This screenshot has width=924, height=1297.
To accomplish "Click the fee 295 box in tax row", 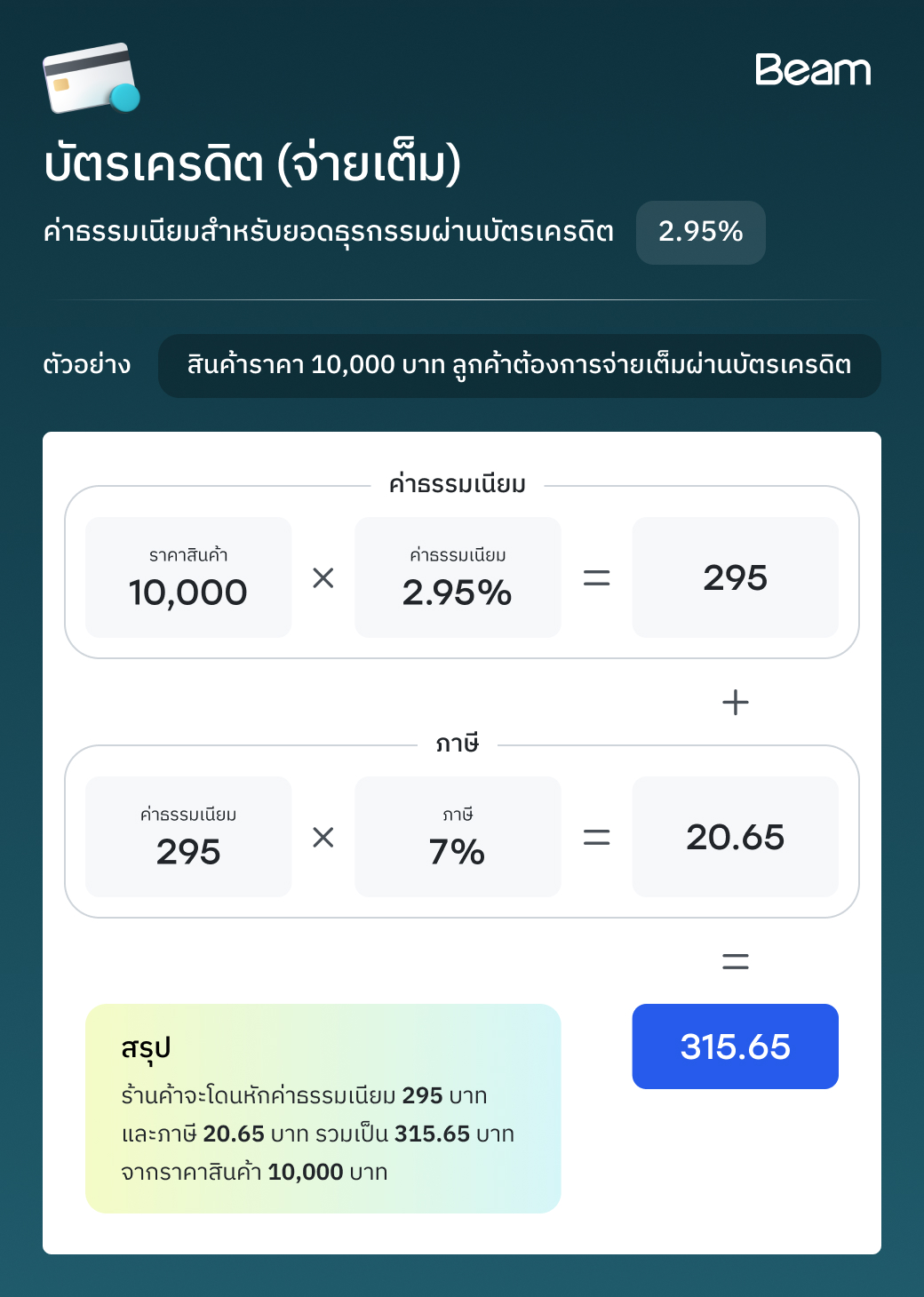I will click(x=188, y=837).
